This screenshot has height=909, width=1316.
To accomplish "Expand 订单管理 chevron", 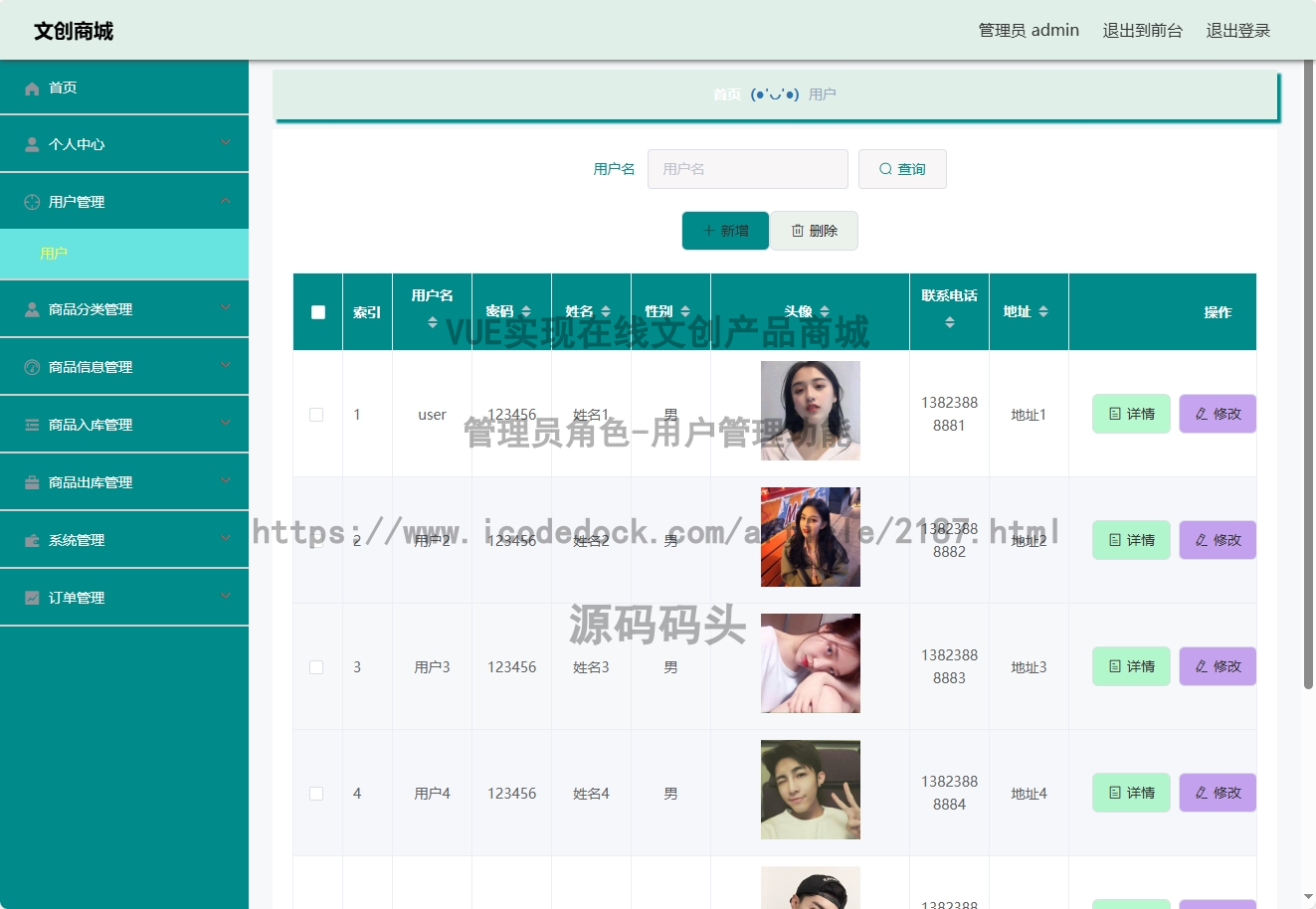I will (x=226, y=597).
